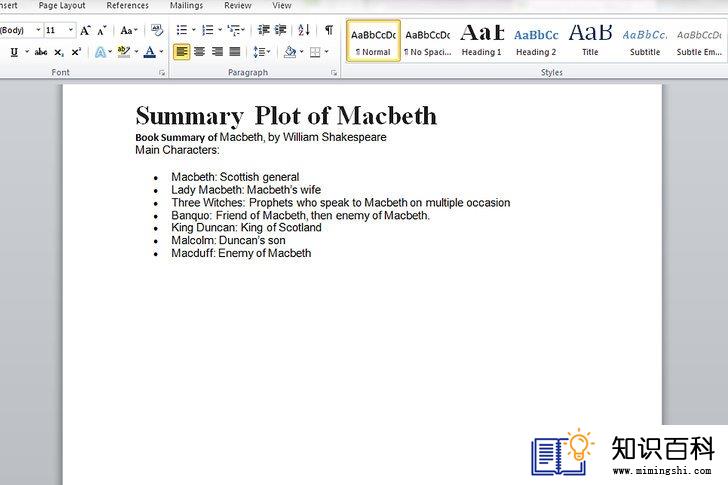The image size is (728, 485).
Task: Click the bullet 'Lady Macbeth: Macbeth's wife'
Action: point(246,190)
